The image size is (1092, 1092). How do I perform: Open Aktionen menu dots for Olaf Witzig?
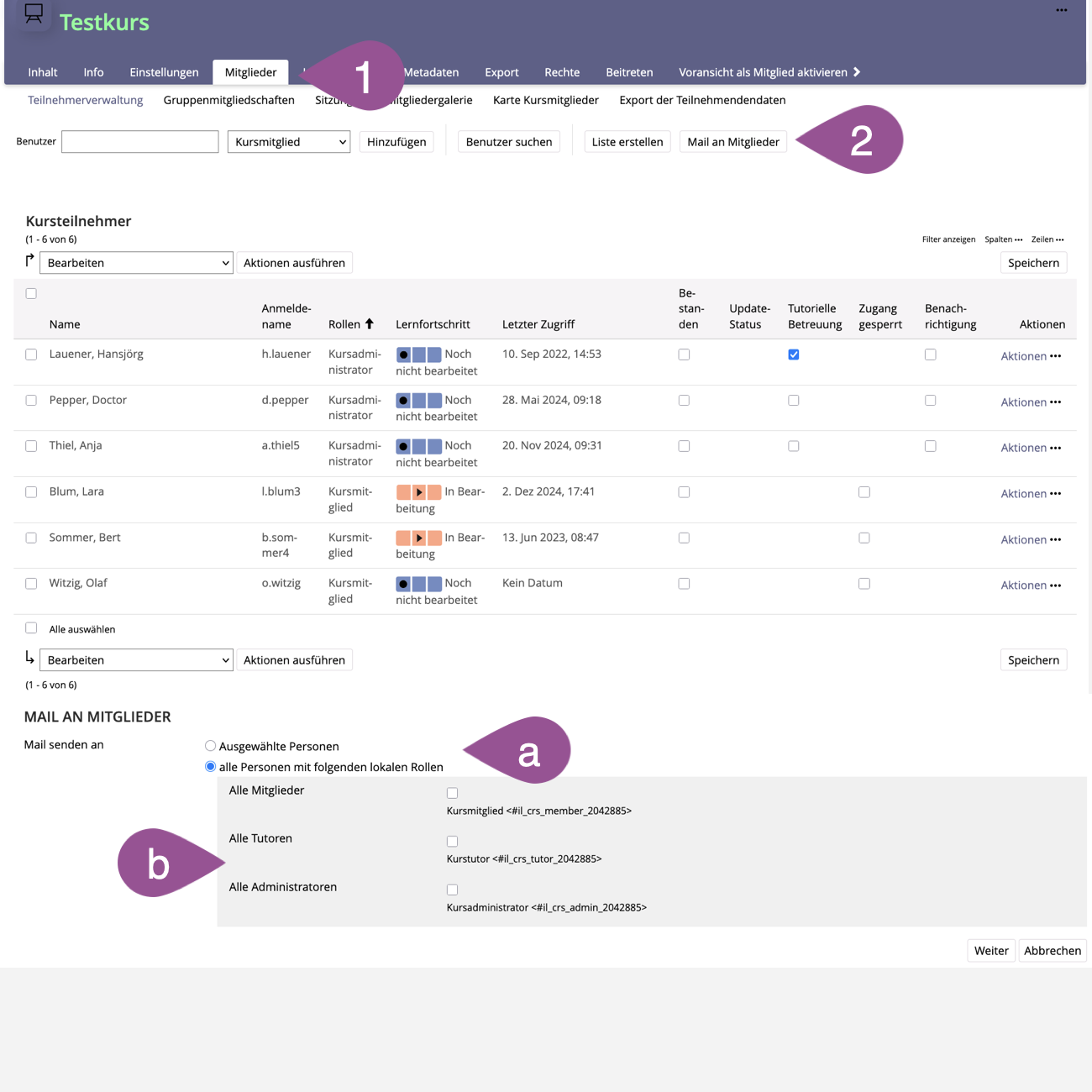pyautogui.click(x=1056, y=585)
